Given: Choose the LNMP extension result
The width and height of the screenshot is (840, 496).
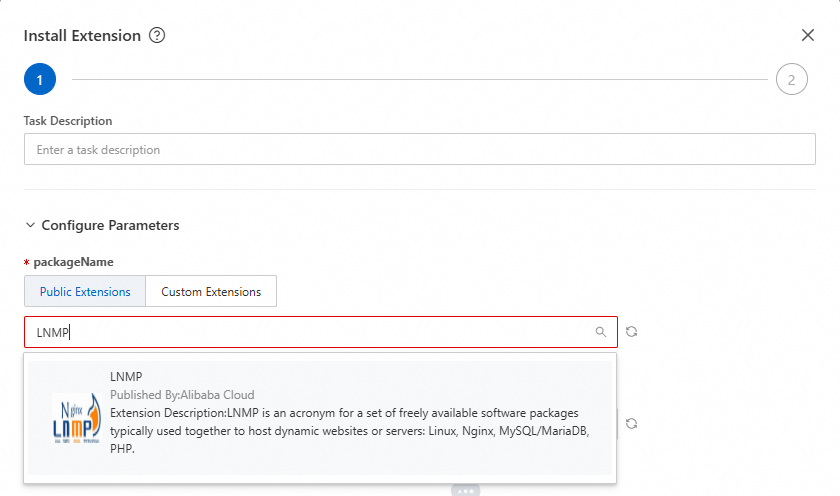Looking at the screenshot, I should pos(320,418).
